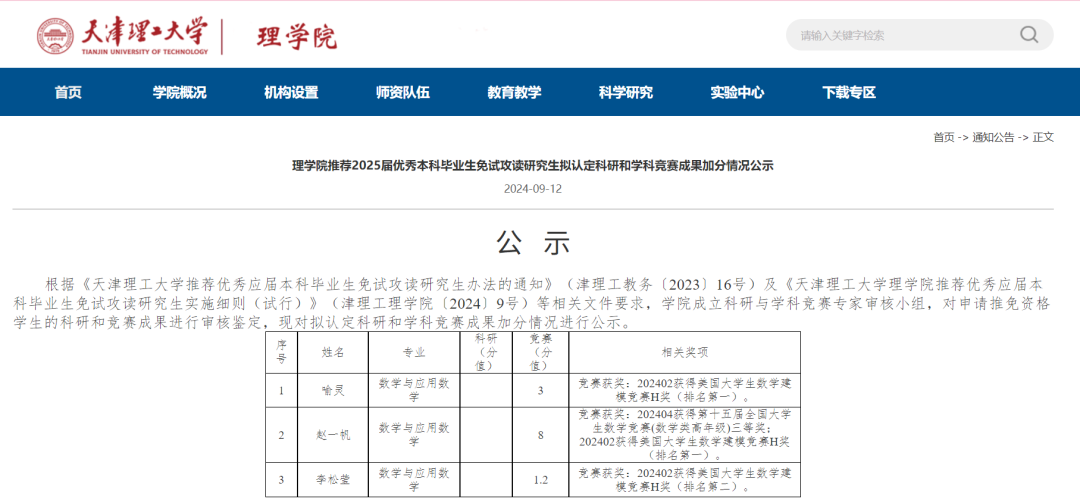The image size is (1080, 502).
Task: Click the 首页 breadcrumb link
Action: tap(944, 137)
